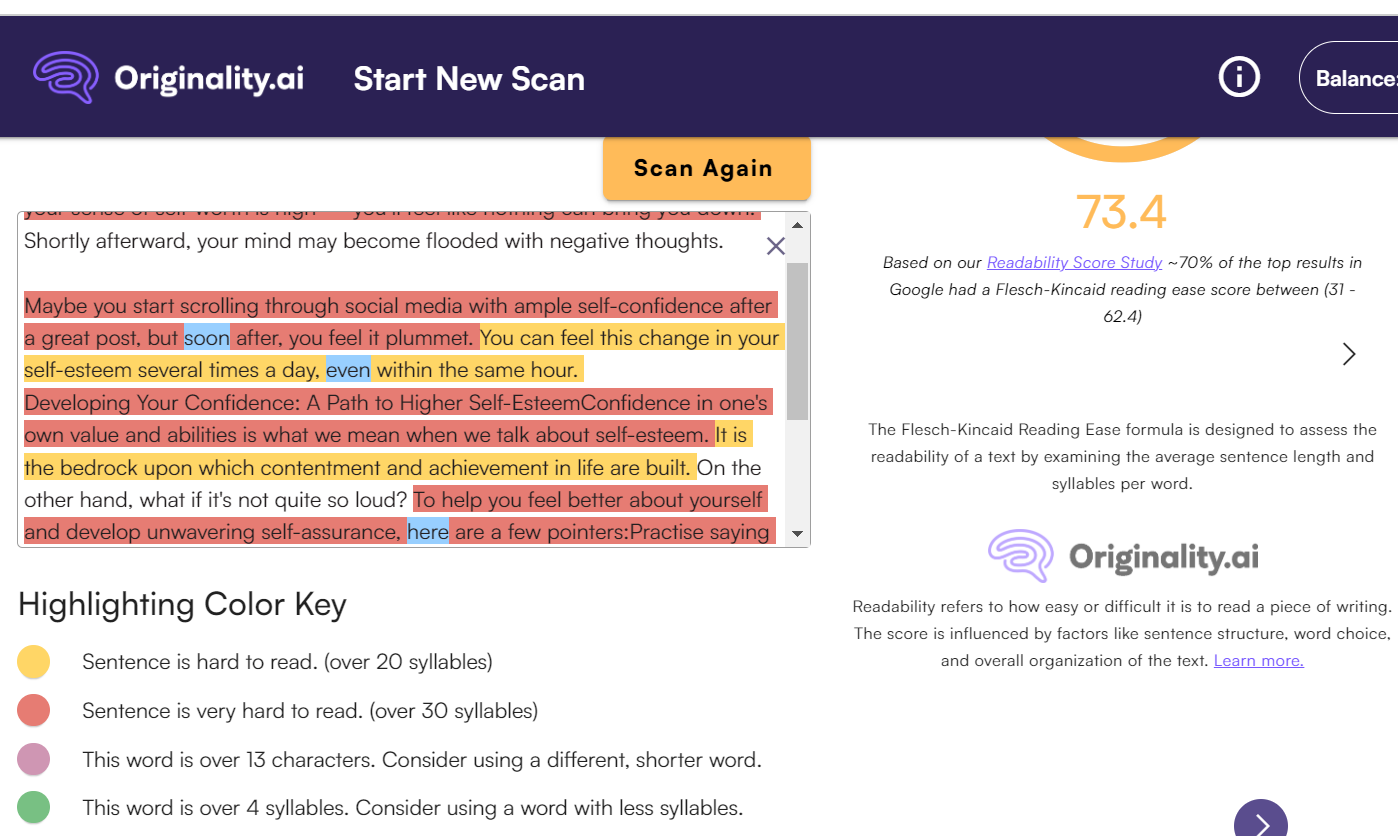Go to next slide using the right chevron
The image size is (1398, 836).
pyautogui.click(x=1349, y=354)
